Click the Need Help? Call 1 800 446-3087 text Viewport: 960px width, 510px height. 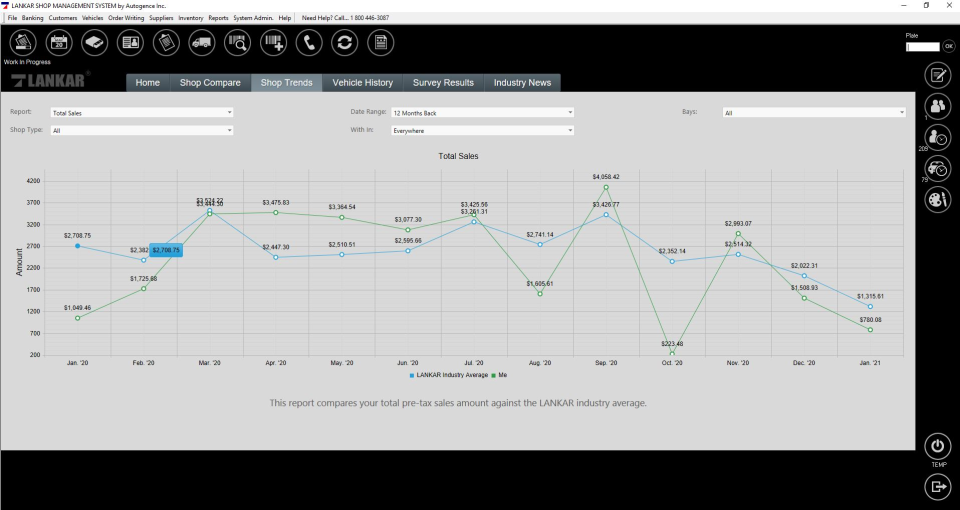click(x=345, y=18)
